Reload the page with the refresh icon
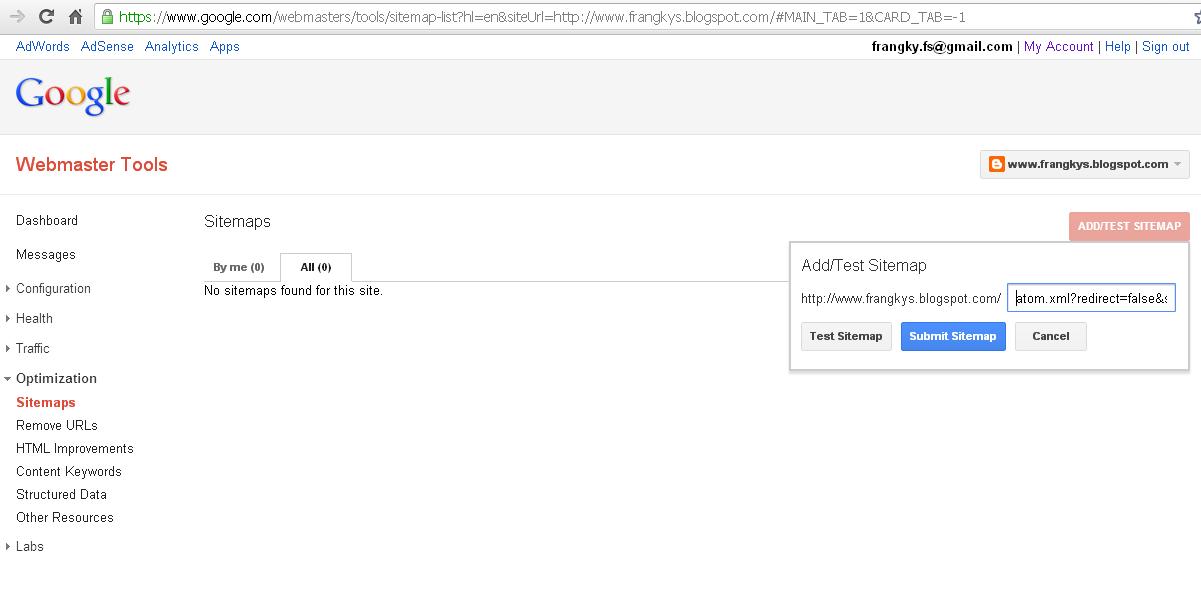 46,16
